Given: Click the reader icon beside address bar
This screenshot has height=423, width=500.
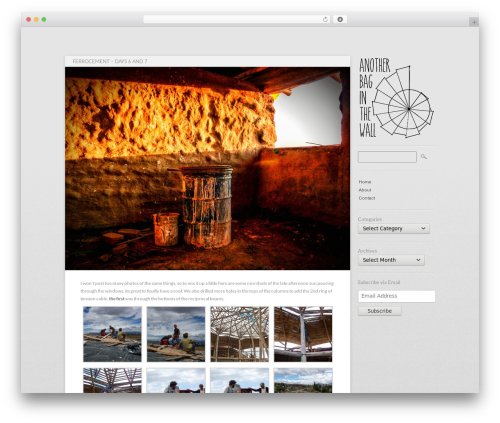Looking at the screenshot, I should [340, 20].
